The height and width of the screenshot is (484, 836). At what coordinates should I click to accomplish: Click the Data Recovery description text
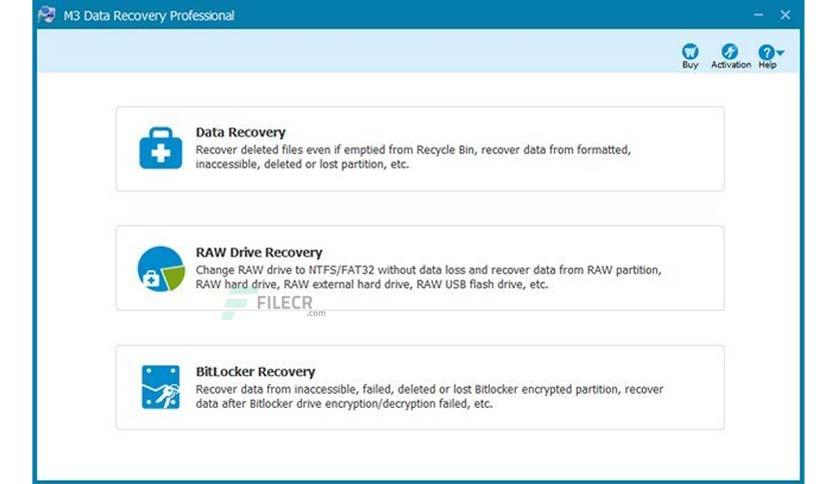click(x=413, y=157)
